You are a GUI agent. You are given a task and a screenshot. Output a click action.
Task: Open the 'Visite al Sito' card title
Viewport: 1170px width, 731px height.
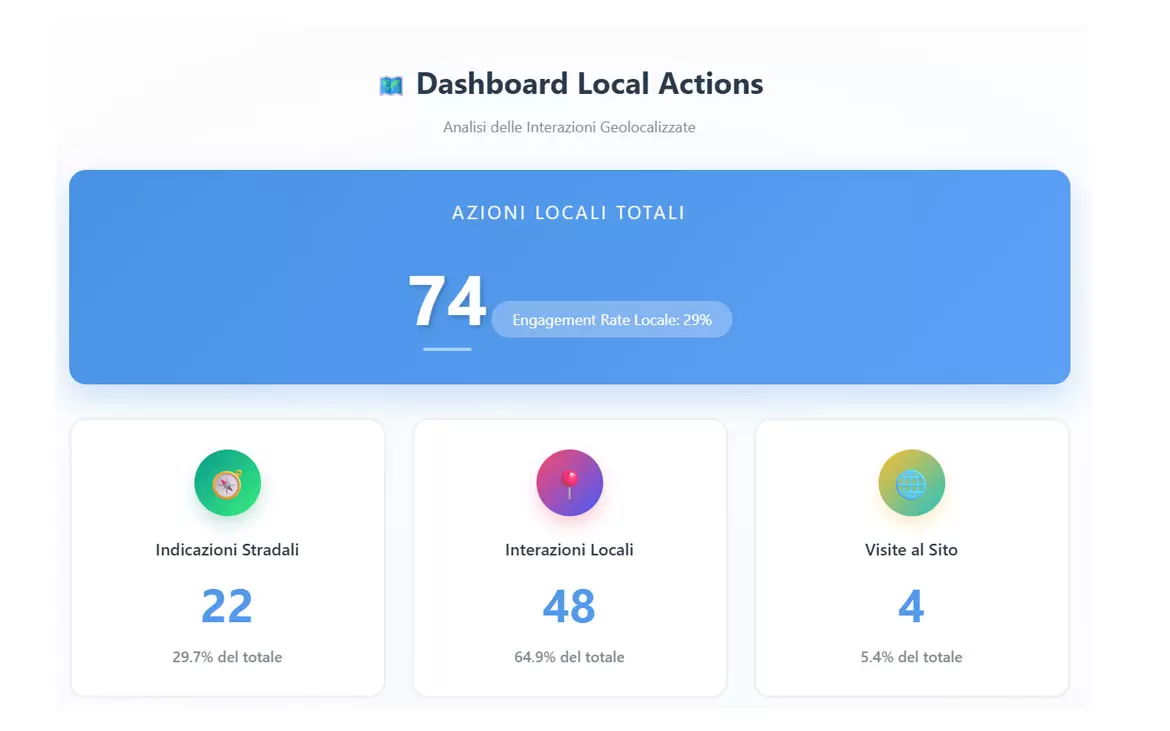tap(911, 550)
